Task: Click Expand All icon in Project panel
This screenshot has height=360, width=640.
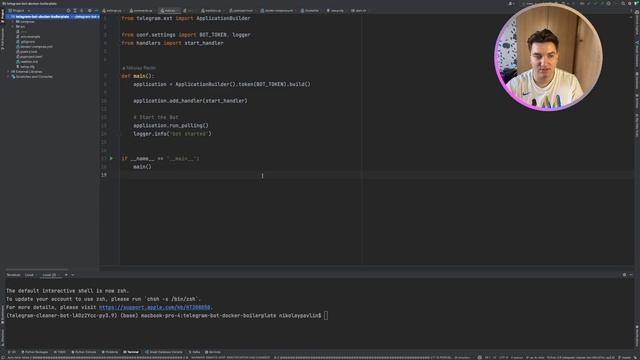Action: [75, 11]
